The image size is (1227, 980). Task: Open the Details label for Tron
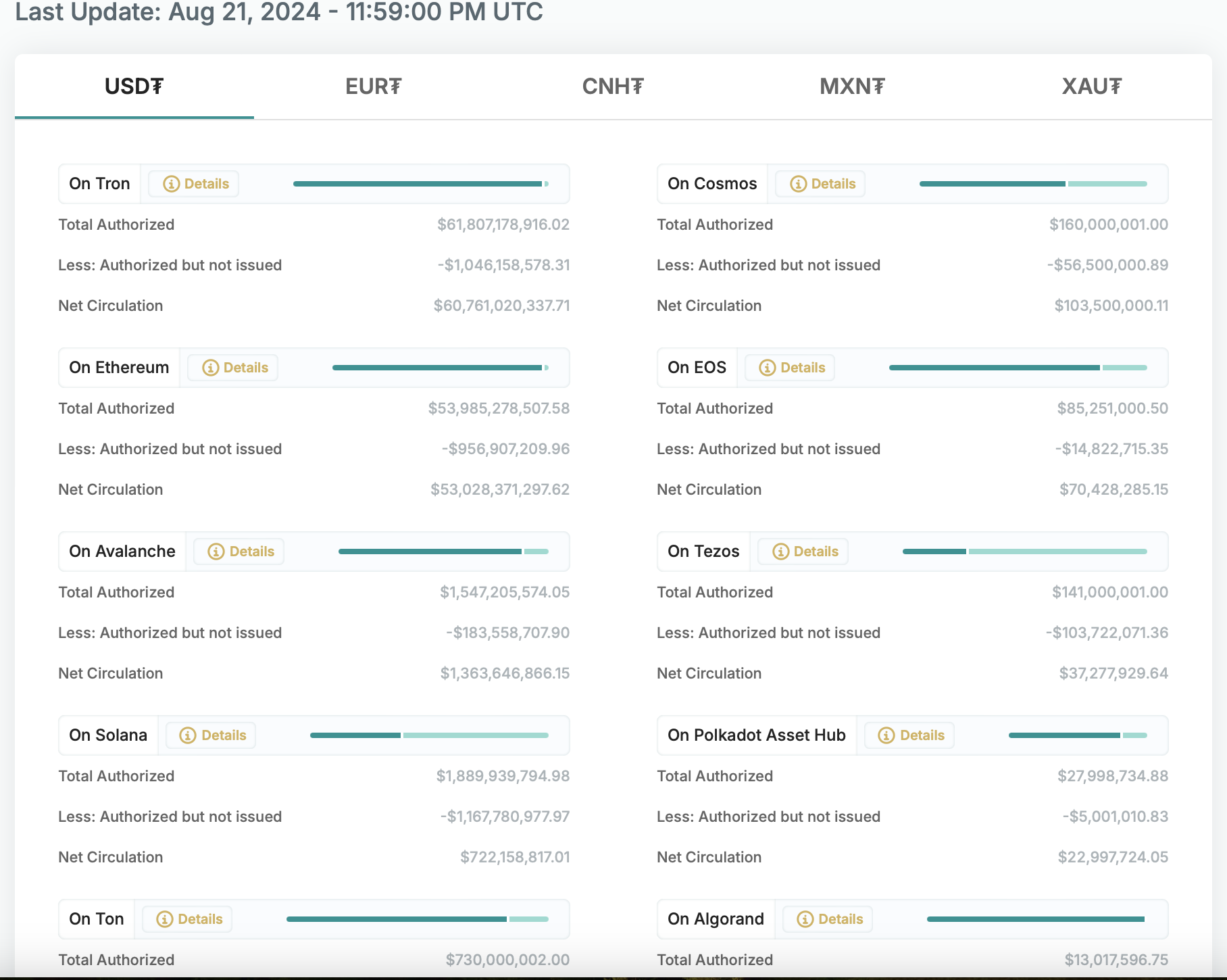coord(207,184)
